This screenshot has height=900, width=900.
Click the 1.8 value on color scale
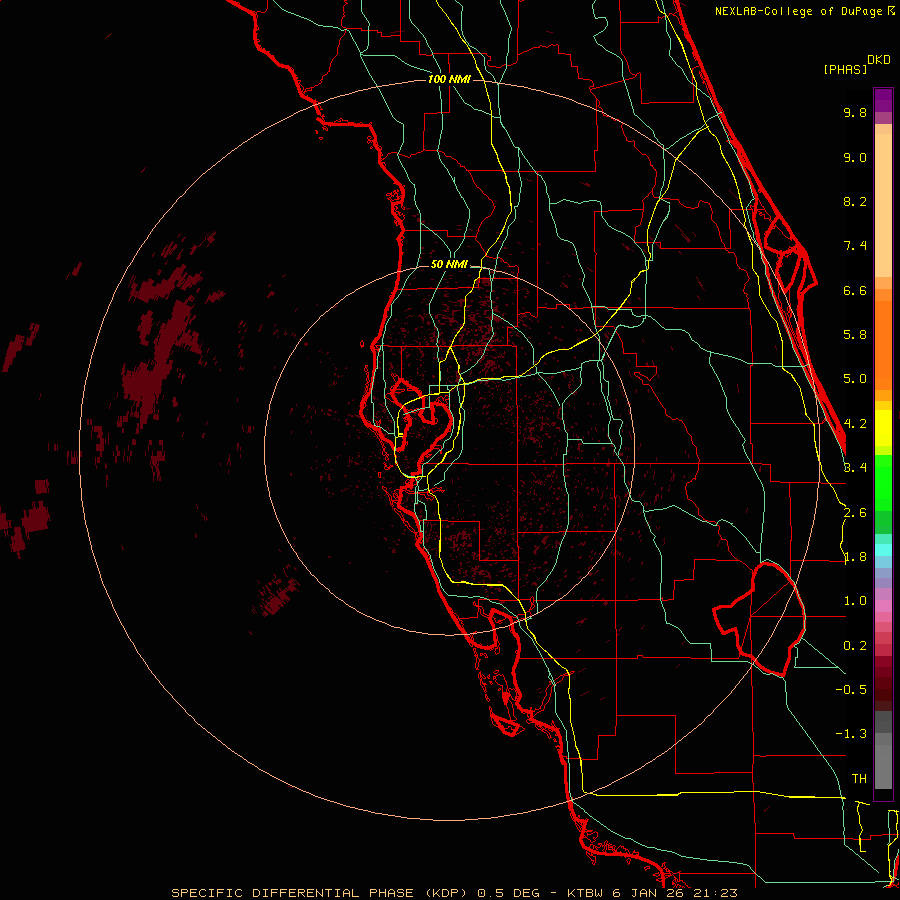click(855, 557)
